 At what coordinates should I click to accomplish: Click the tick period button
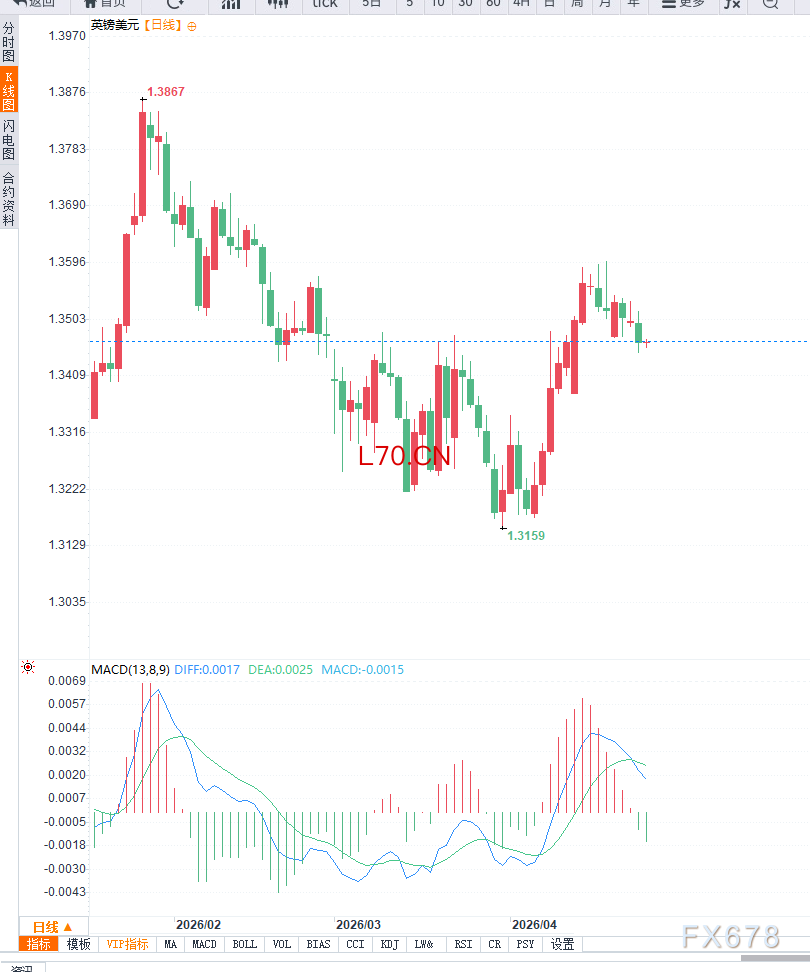click(x=325, y=4)
